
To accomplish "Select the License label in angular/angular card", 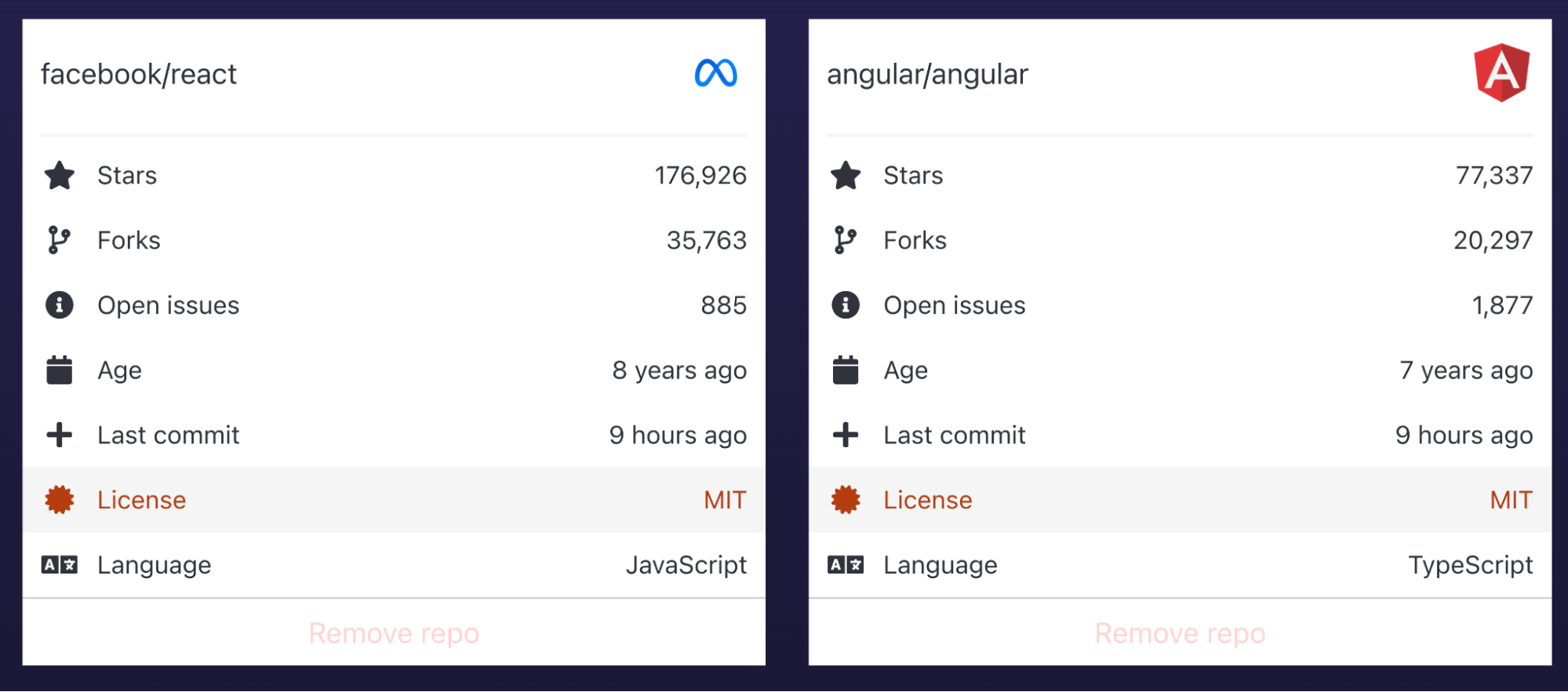I will tap(928, 500).
